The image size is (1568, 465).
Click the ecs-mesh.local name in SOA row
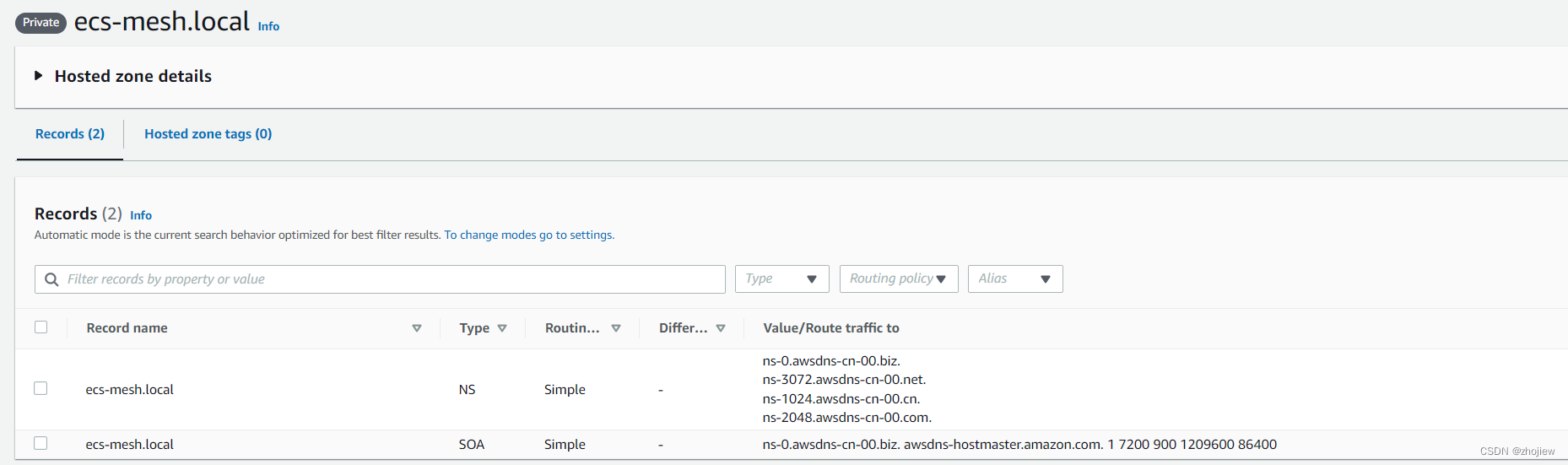(x=129, y=444)
